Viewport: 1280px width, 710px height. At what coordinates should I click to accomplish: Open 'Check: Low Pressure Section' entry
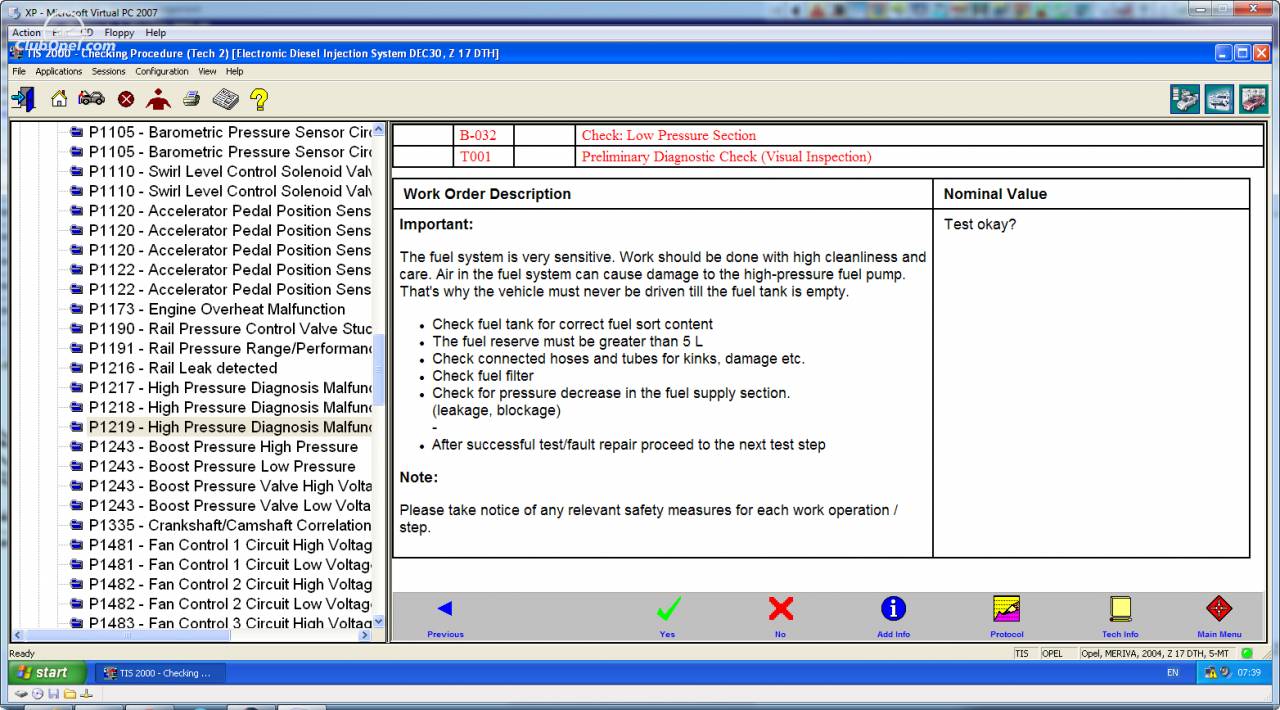pos(669,135)
